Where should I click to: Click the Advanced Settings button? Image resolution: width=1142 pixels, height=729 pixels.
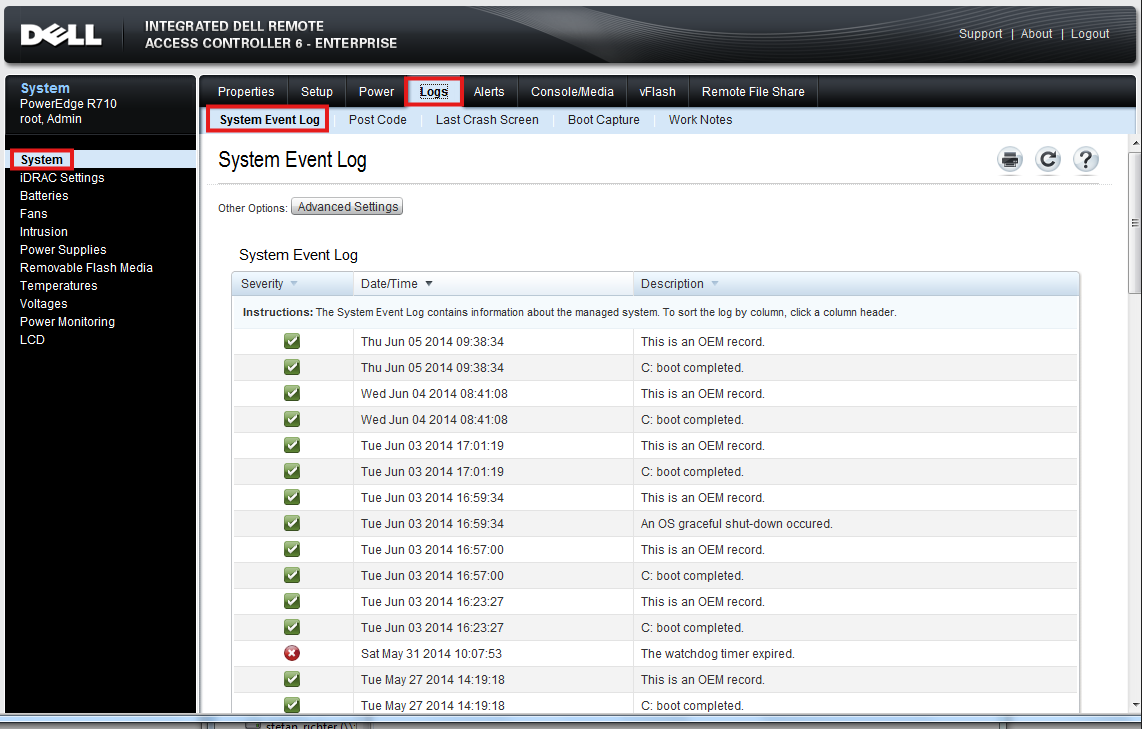tap(347, 207)
